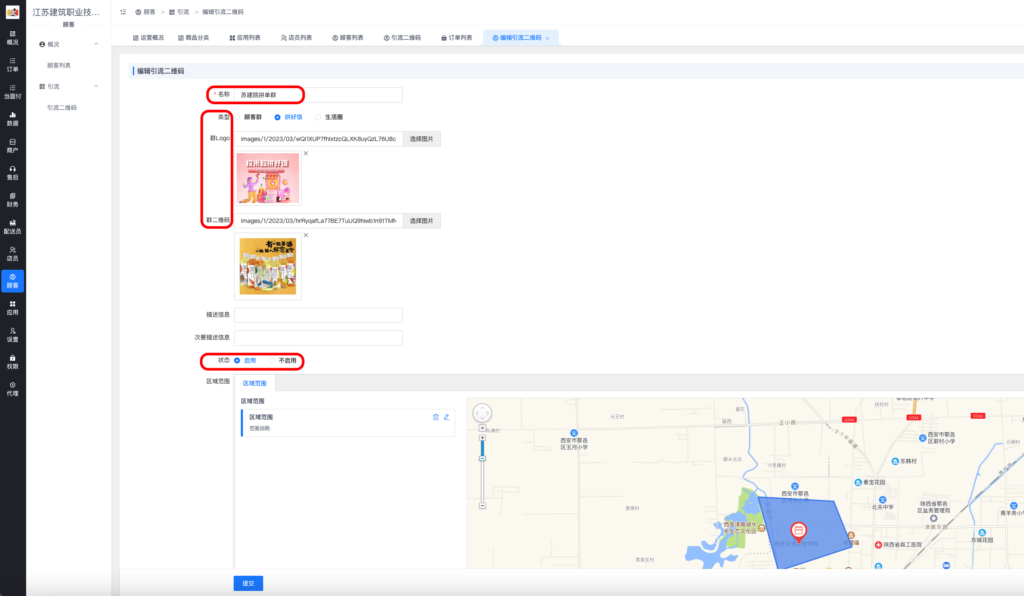Image resolution: width=1024 pixels, height=596 pixels.
Task: Open 配送员 (Couriers) in the sidebar
Action: (12, 227)
